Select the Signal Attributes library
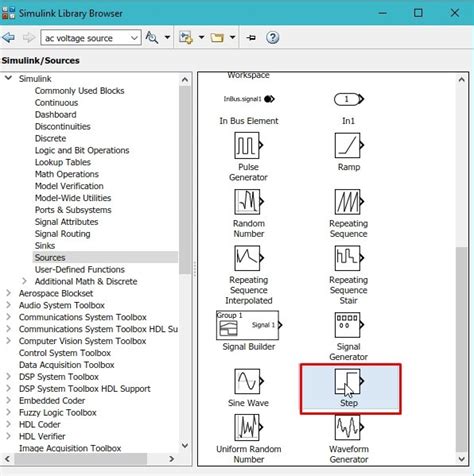 pyautogui.click(x=66, y=222)
